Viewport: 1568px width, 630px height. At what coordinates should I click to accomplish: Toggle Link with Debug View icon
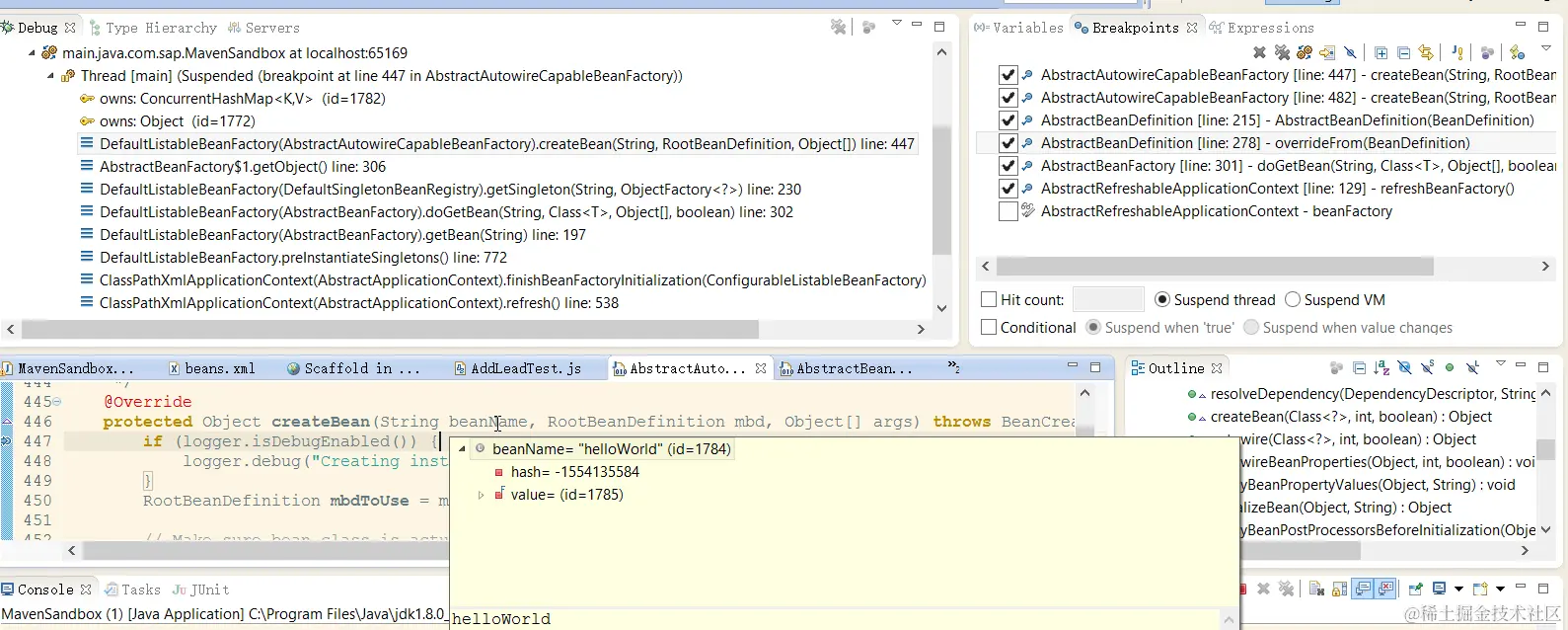click(1426, 52)
